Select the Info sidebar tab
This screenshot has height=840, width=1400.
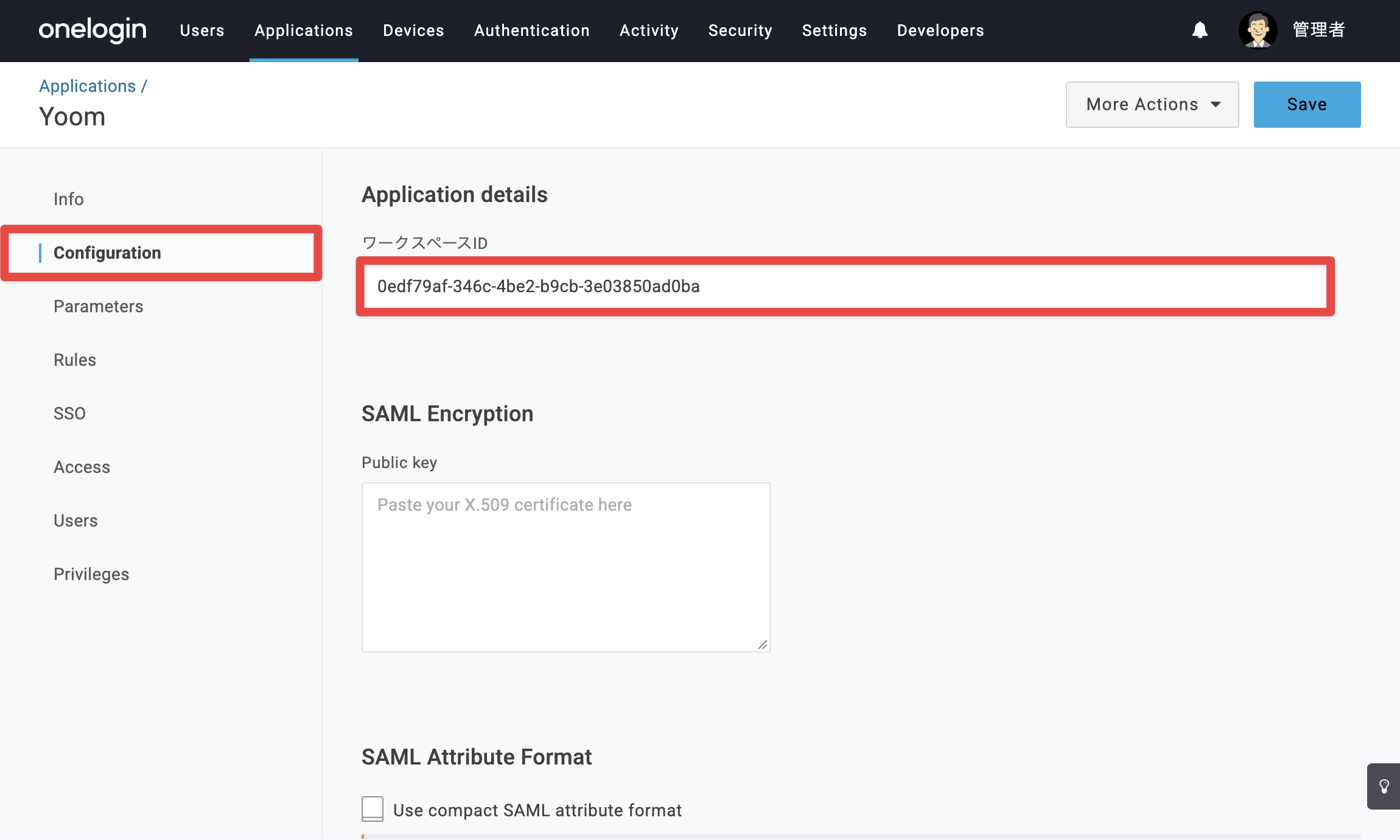tap(69, 199)
